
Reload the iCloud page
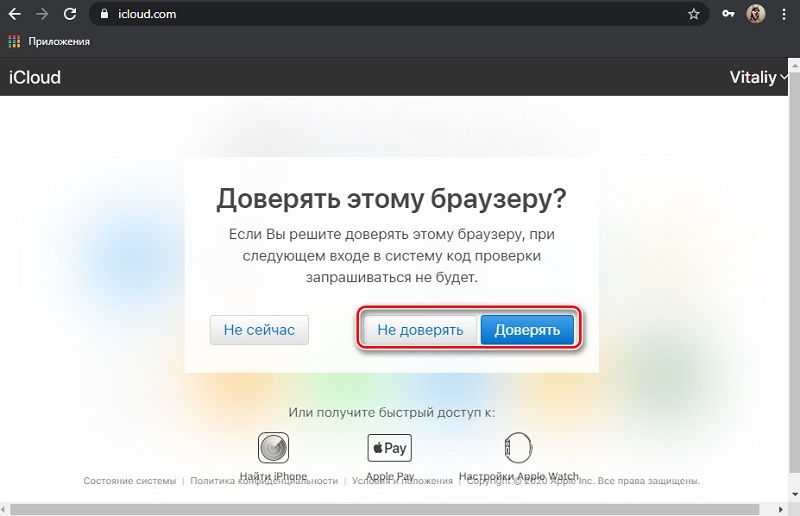(70, 14)
